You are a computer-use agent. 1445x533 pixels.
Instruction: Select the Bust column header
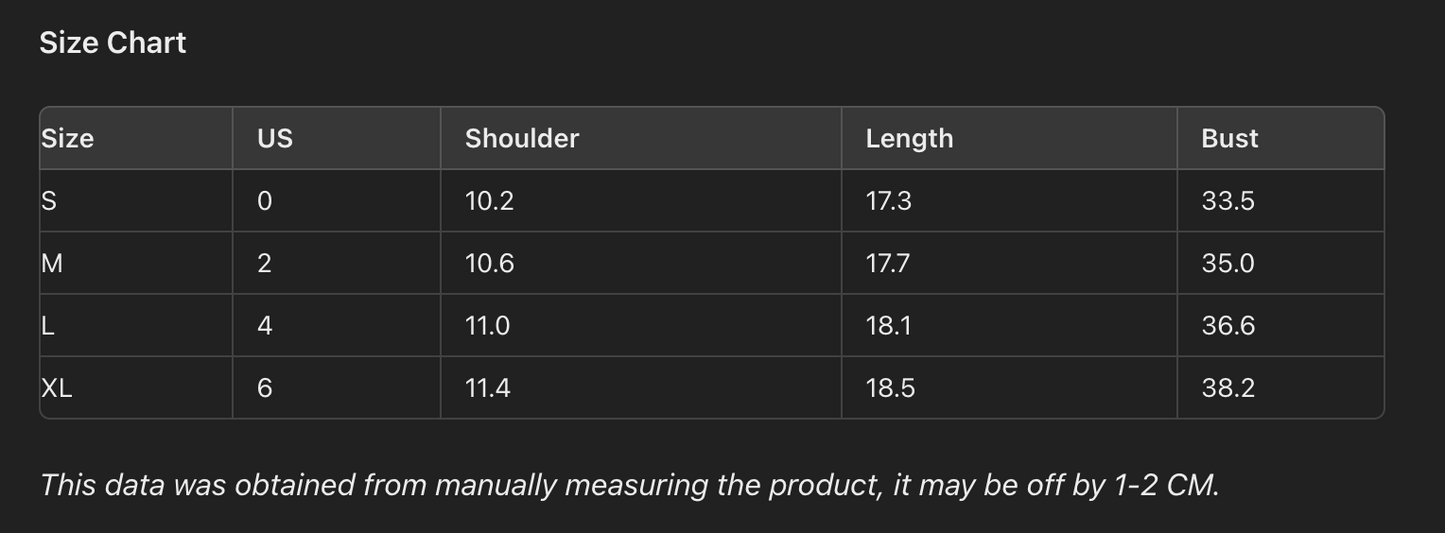coord(1229,138)
